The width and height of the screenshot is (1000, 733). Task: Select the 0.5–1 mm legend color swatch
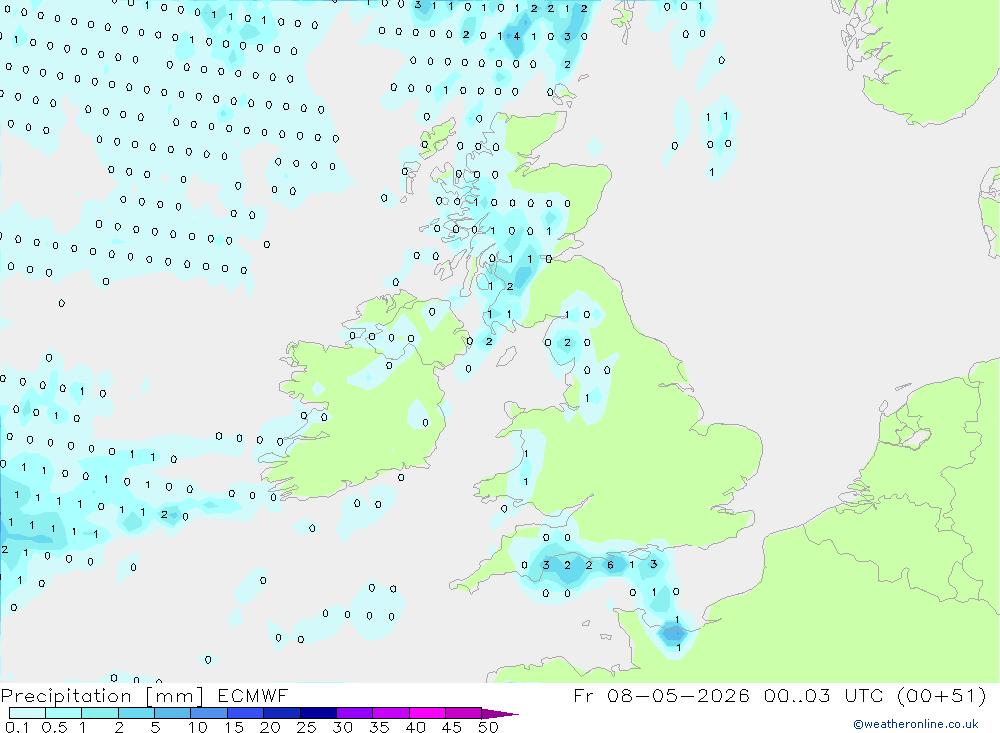(64, 713)
